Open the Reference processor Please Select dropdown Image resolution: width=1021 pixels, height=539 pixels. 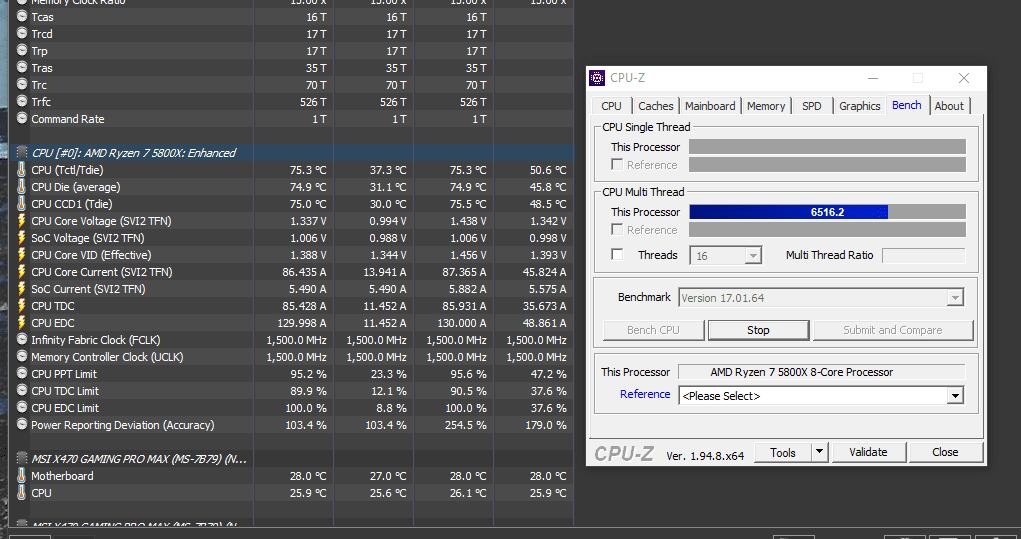pos(955,396)
